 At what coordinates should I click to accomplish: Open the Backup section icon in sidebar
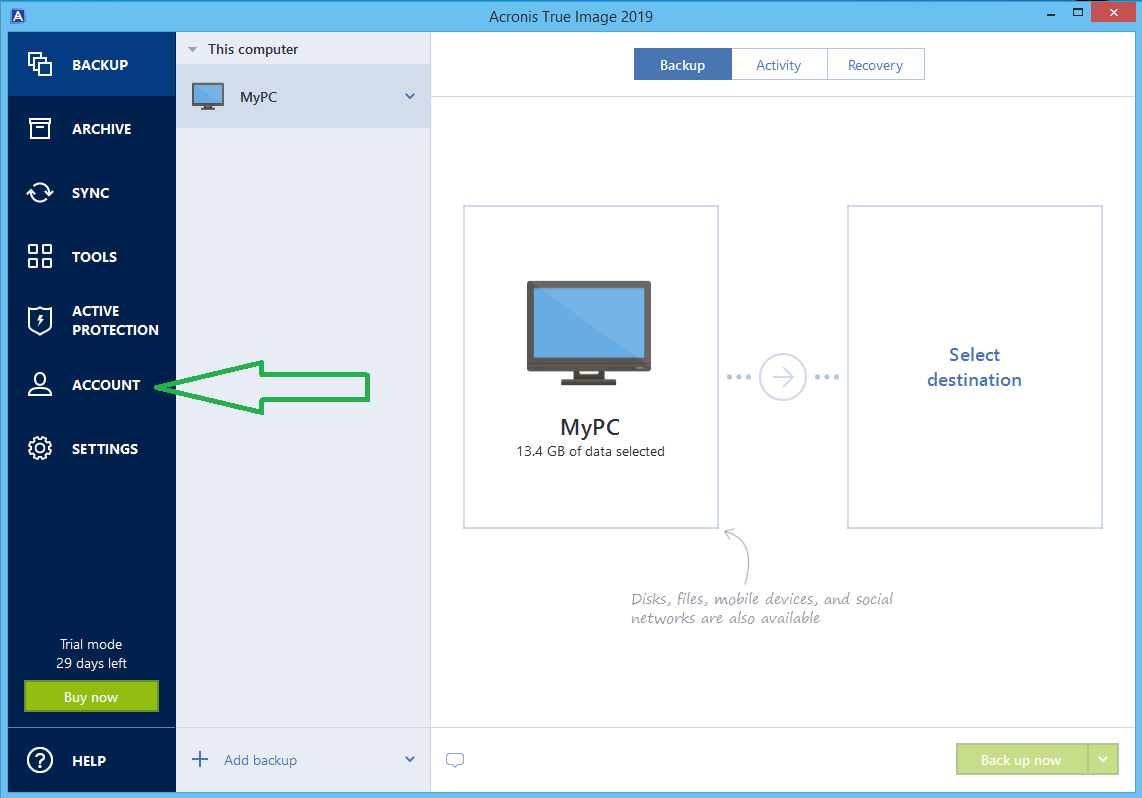coord(40,64)
